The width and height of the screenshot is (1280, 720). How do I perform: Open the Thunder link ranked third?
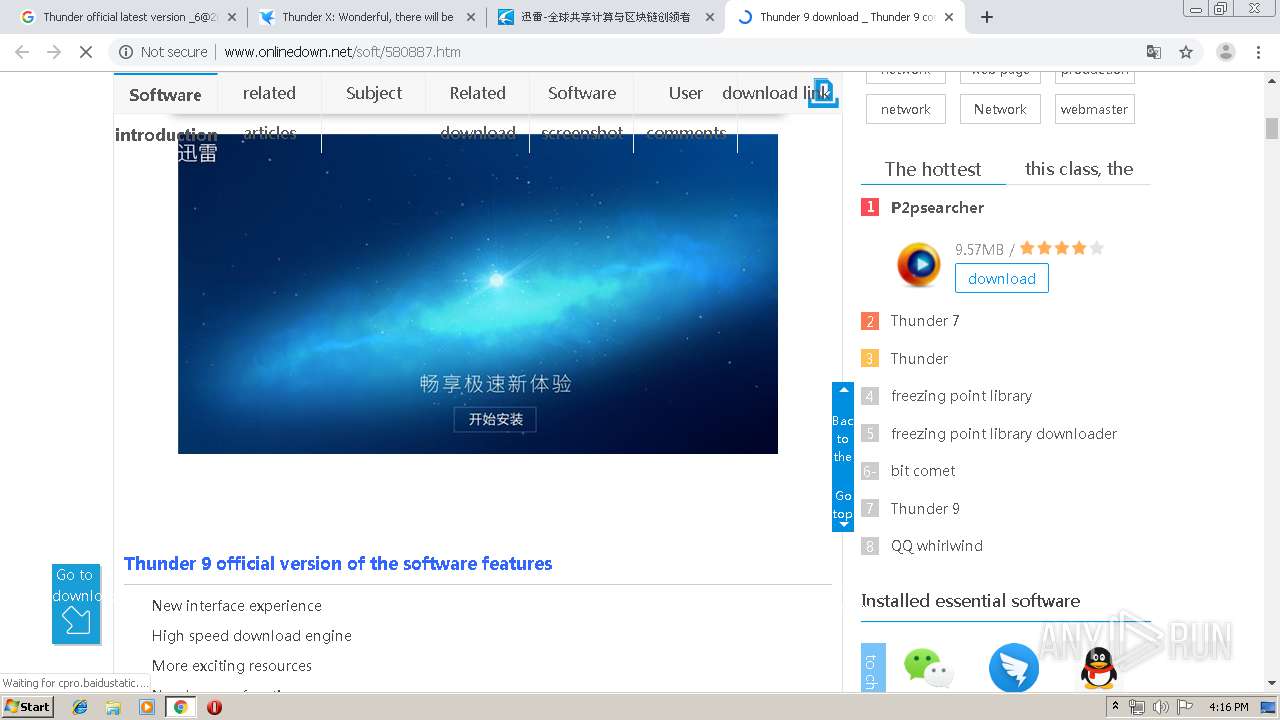pyautogui.click(x=919, y=358)
